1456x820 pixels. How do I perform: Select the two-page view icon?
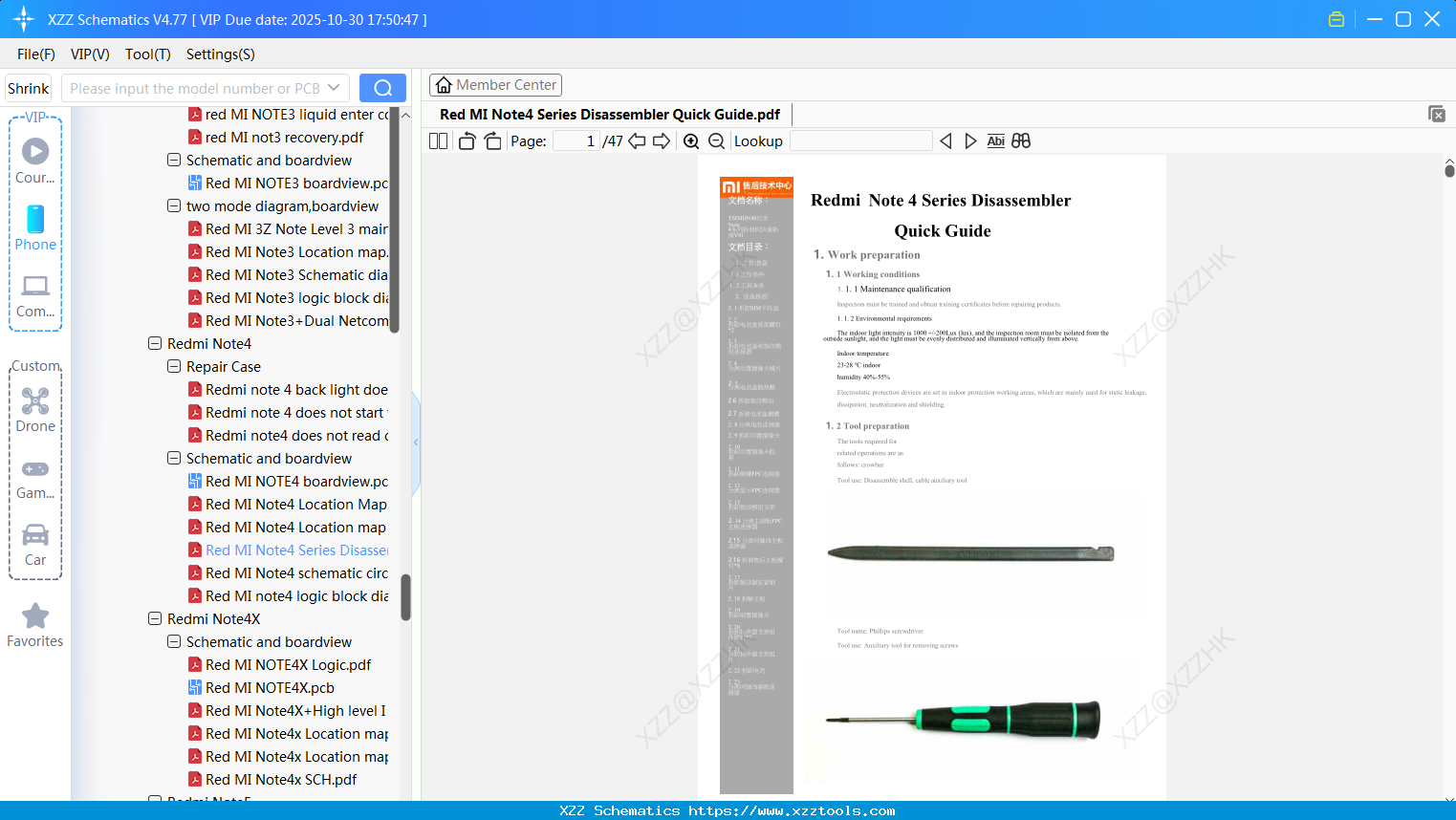coord(437,140)
